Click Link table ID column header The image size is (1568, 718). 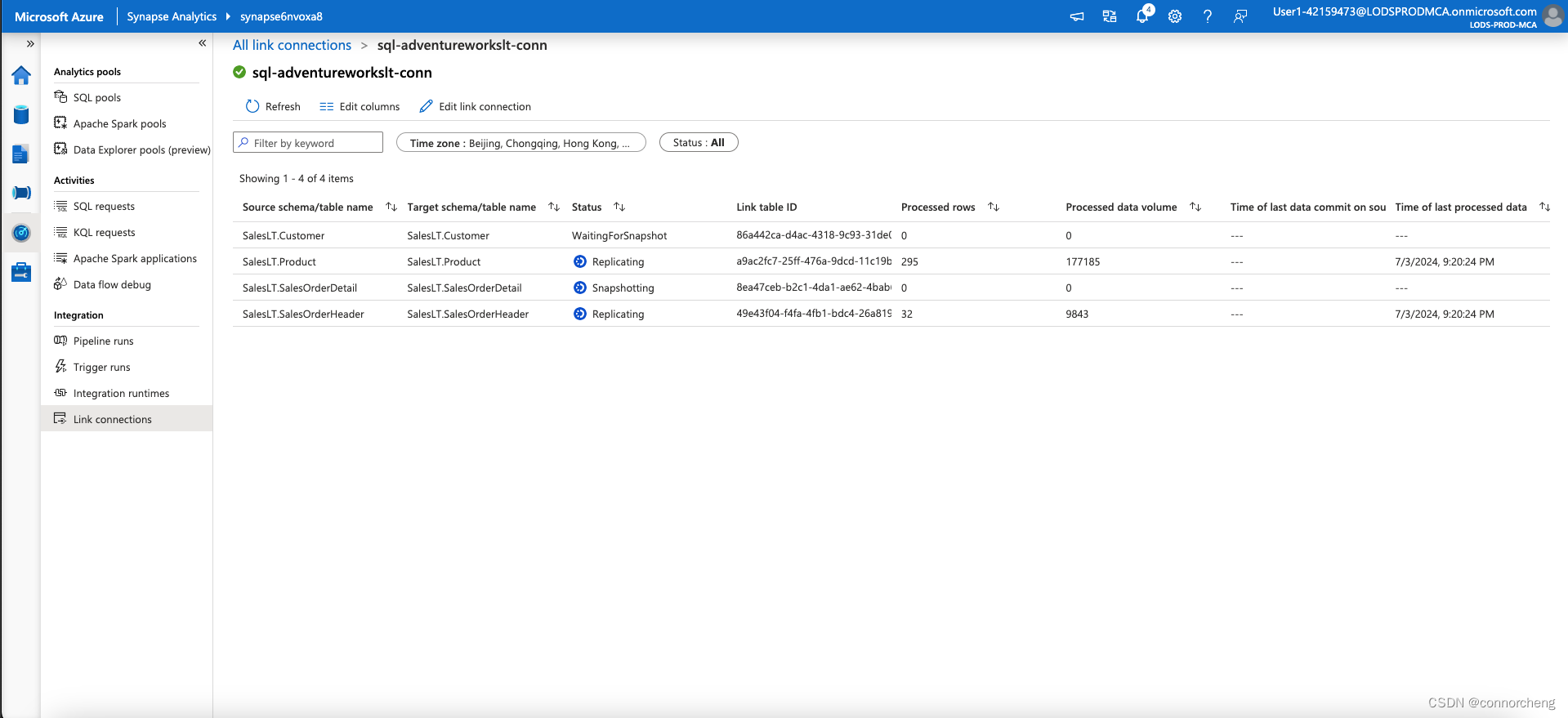766,207
